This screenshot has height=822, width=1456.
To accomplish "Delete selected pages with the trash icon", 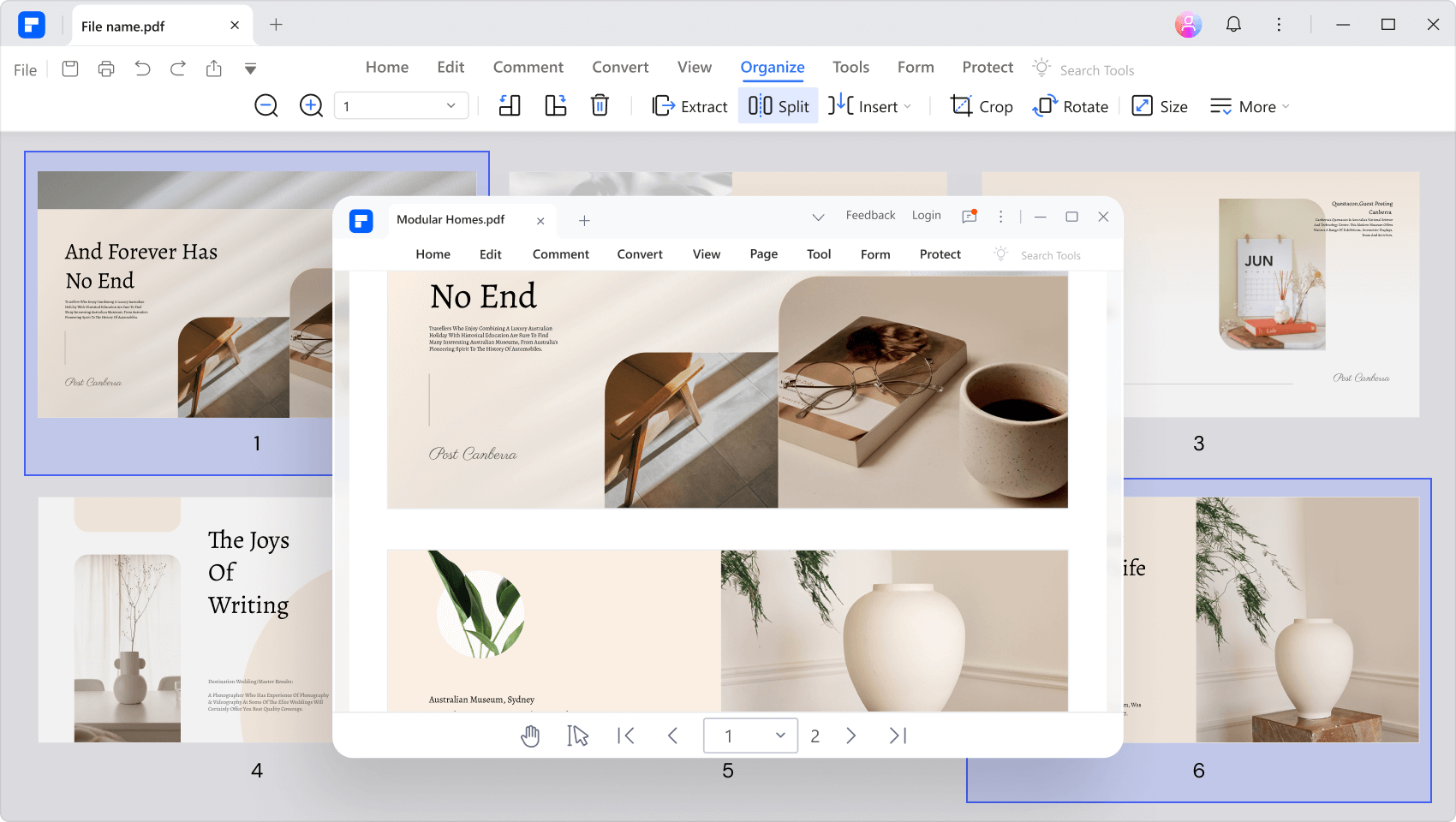I will [600, 106].
